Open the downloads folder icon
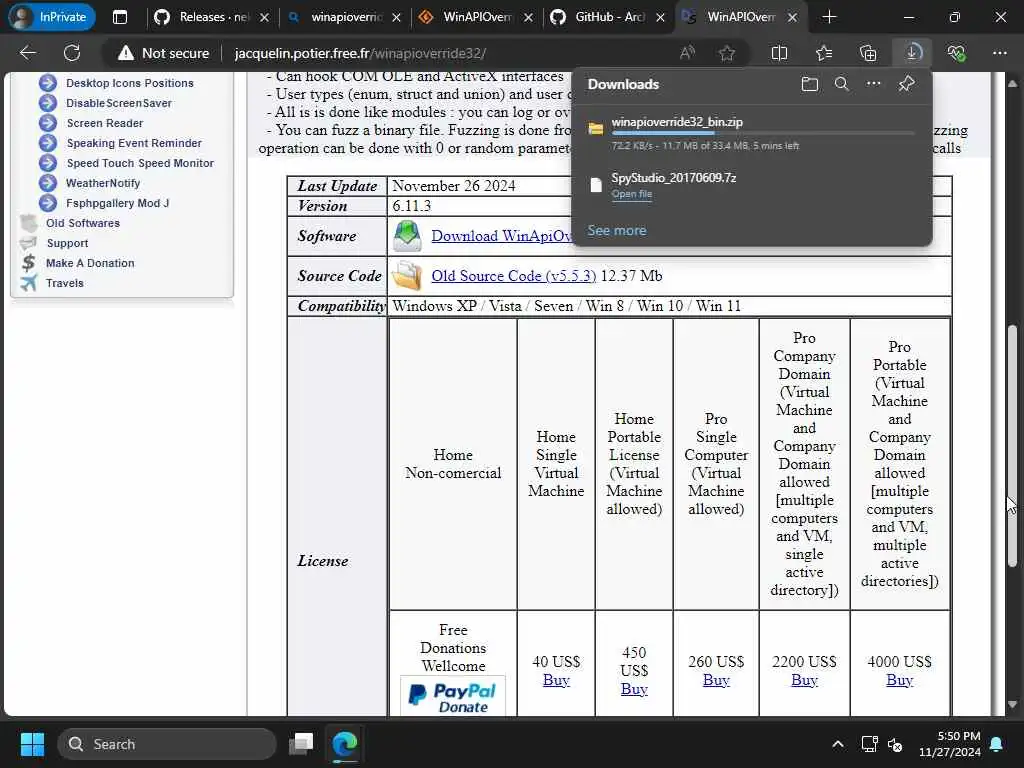The width and height of the screenshot is (1024, 768). click(x=810, y=84)
